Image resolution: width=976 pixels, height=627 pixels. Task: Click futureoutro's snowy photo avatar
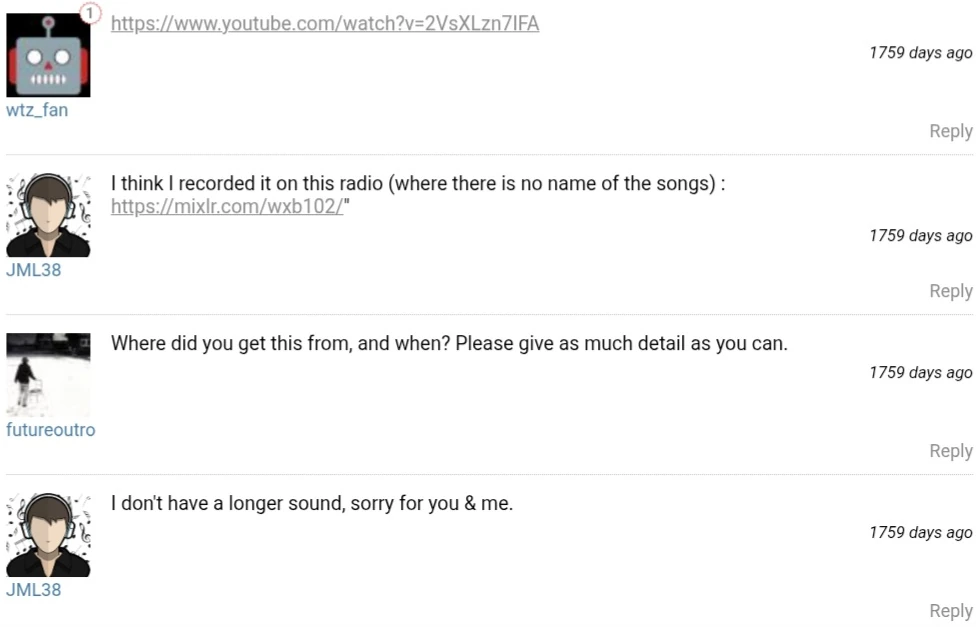(x=47, y=375)
